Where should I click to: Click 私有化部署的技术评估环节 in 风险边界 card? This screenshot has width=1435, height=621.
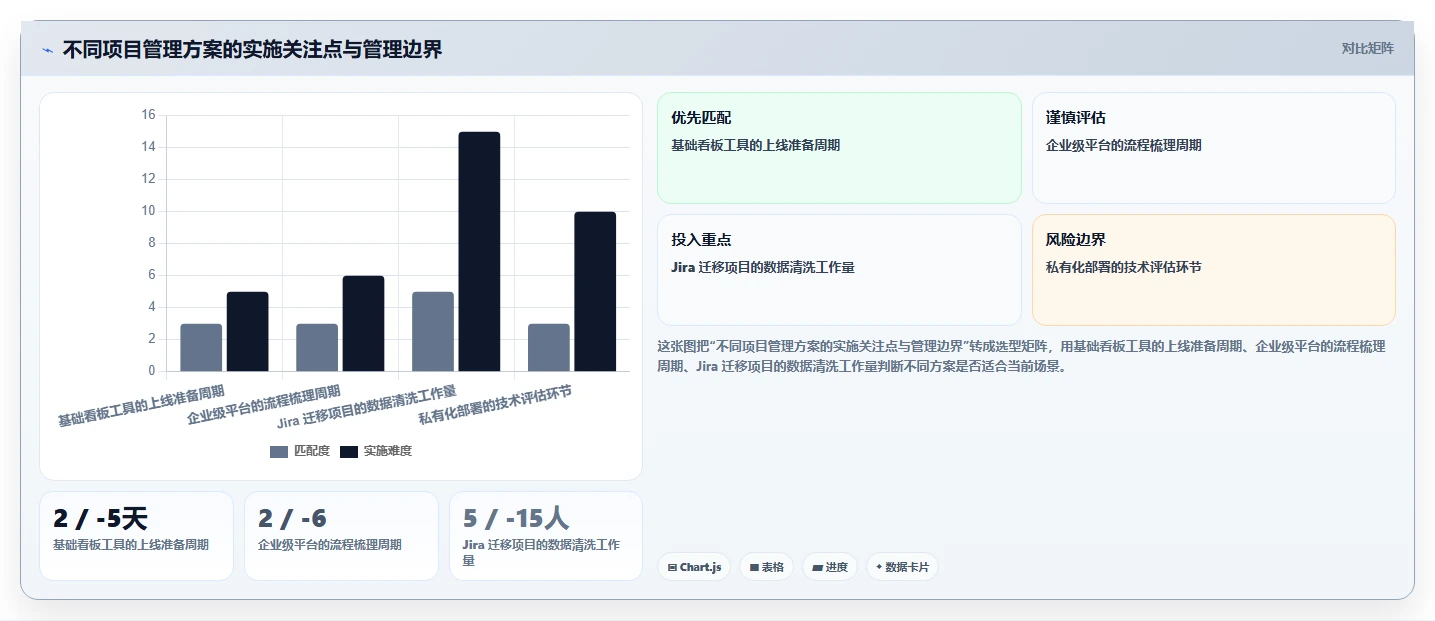coord(1124,267)
